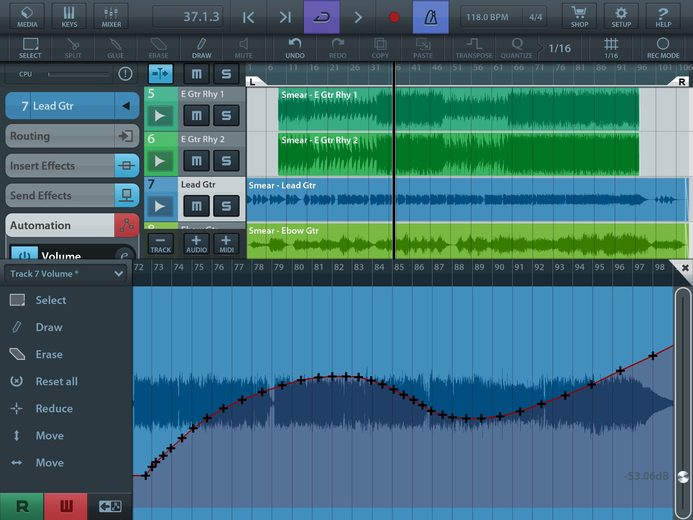Choose the Select tool in toolbar

point(30,48)
